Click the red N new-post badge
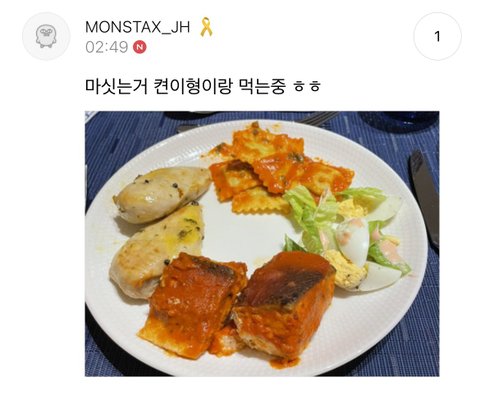The height and width of the screenshot is (400, 480). tap(140, 47)
